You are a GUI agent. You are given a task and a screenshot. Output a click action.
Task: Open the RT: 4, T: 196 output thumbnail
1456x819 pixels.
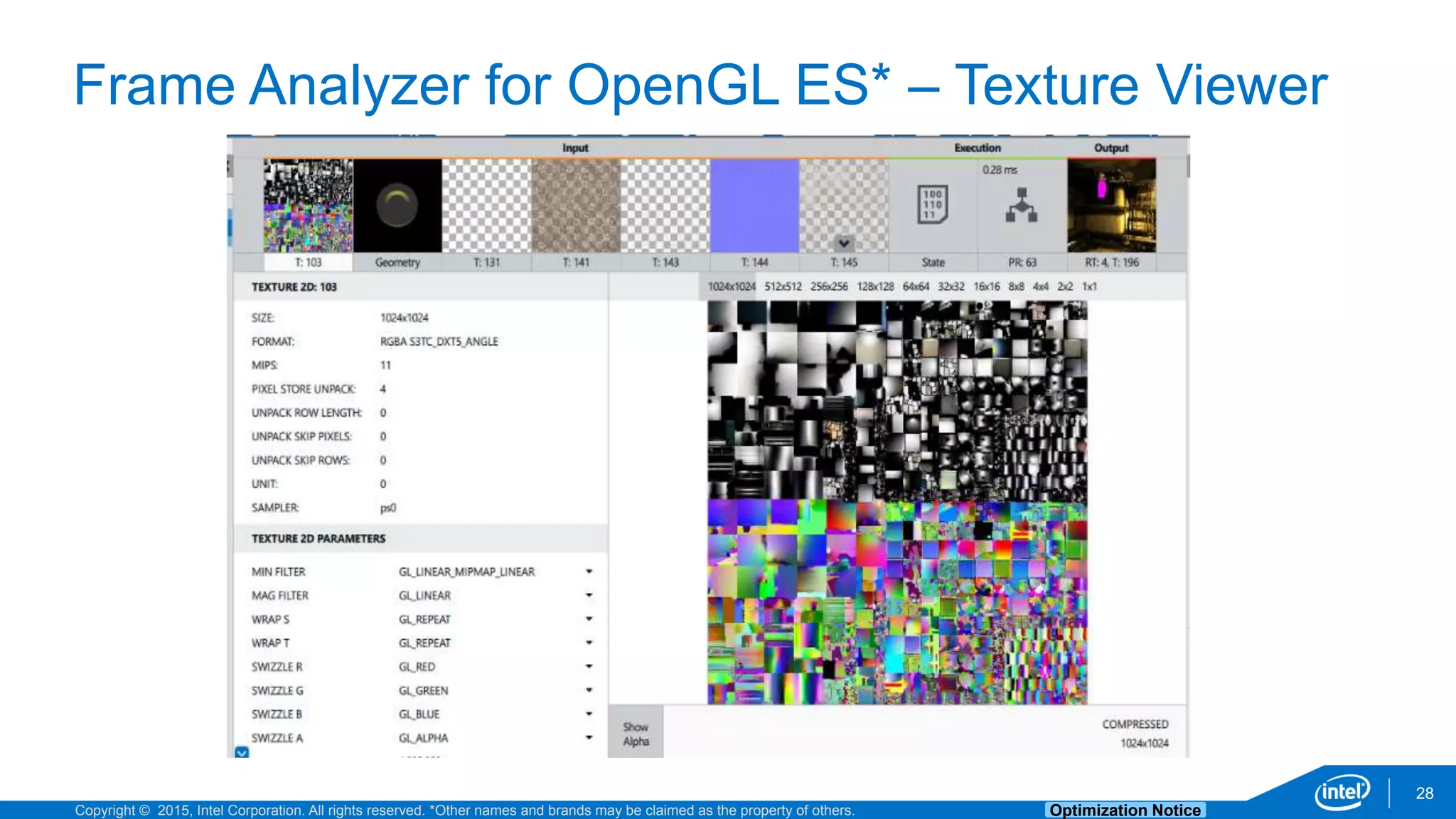(x=1111, y=205)
